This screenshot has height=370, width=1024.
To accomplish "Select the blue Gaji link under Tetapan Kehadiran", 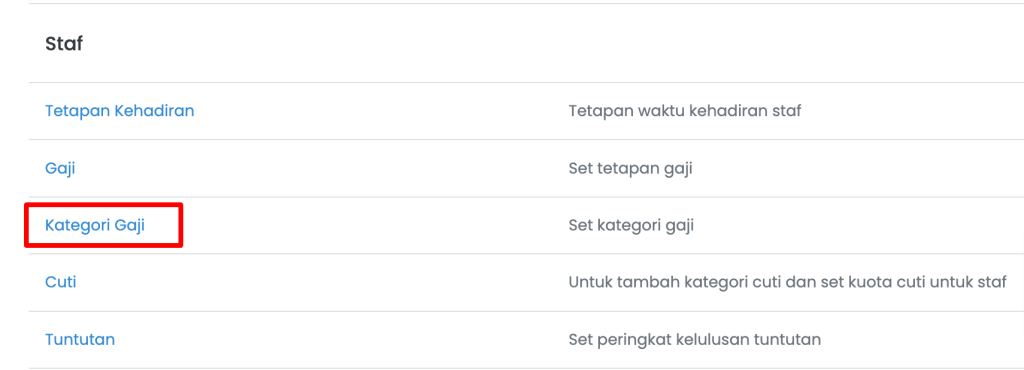I will click(x=60, y=168).
